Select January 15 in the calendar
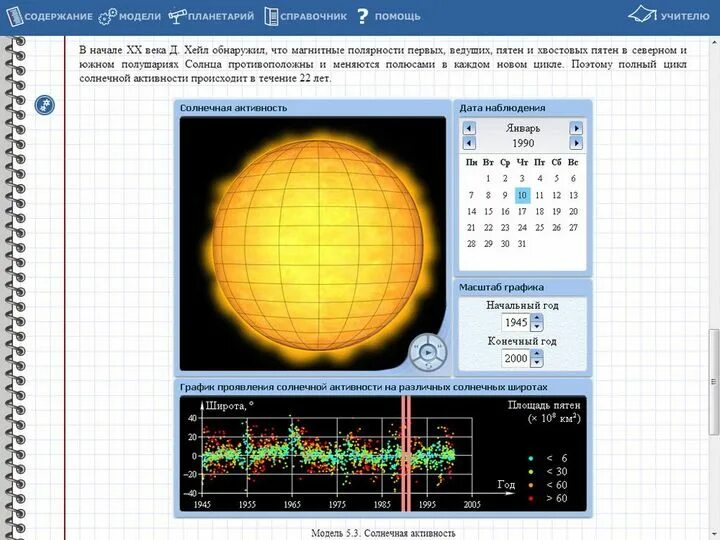720x540 pixels. tap(488, 212)
